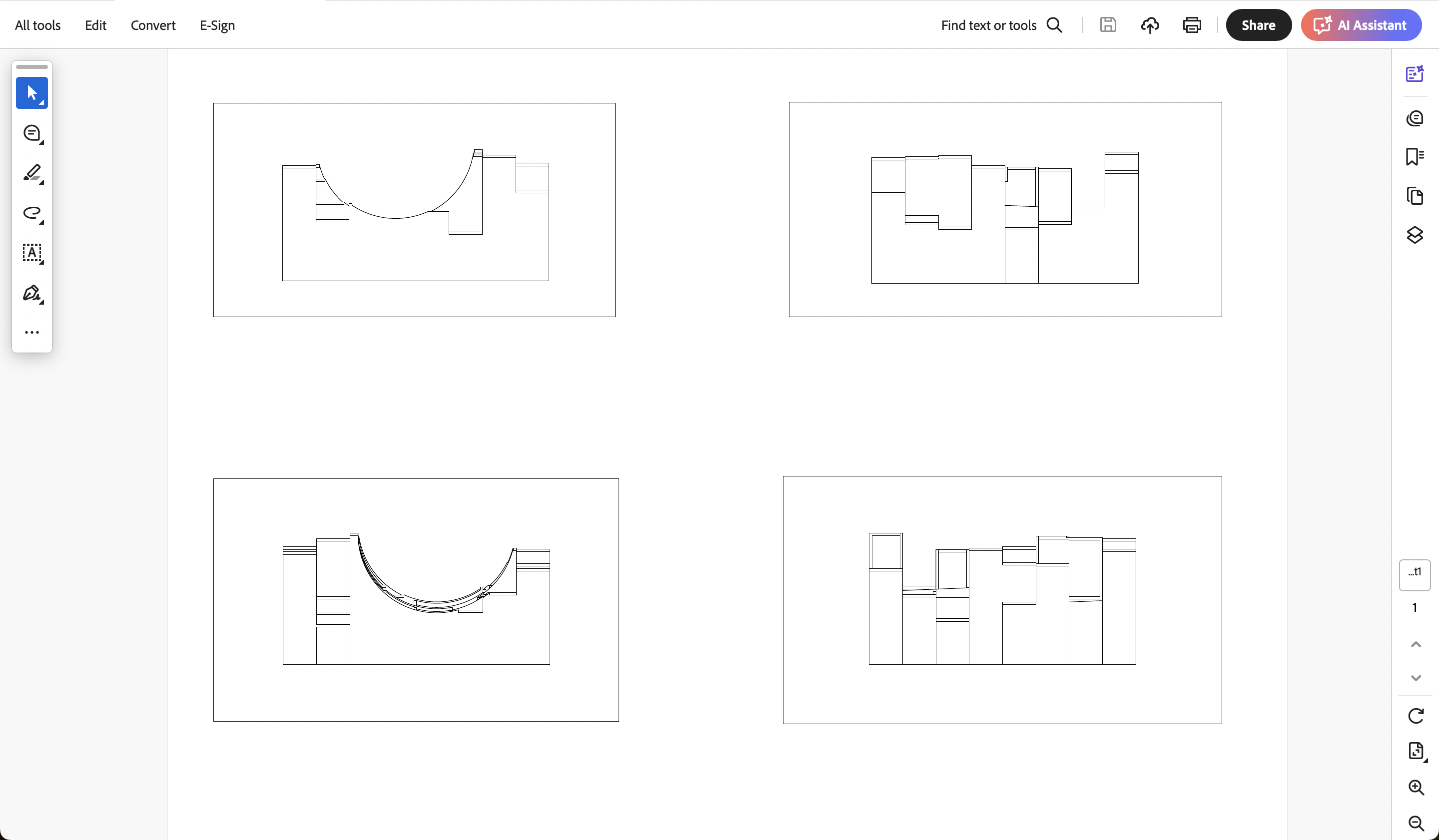Select the Add comment tool
This screenshot has width=1439, height=840.
[32, 133]
